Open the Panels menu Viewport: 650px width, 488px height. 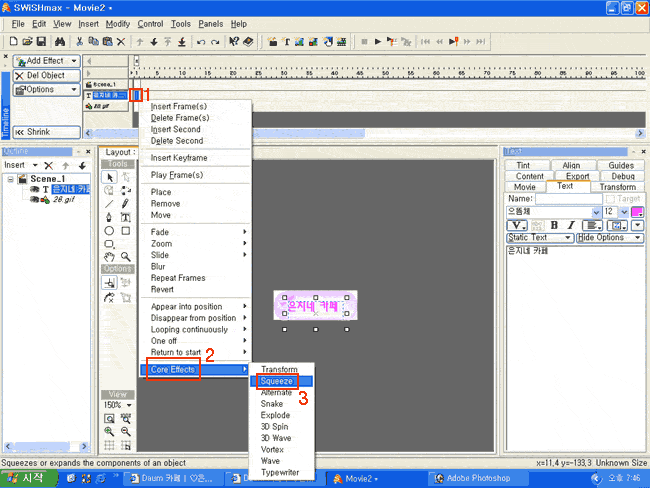click(211, 24)
